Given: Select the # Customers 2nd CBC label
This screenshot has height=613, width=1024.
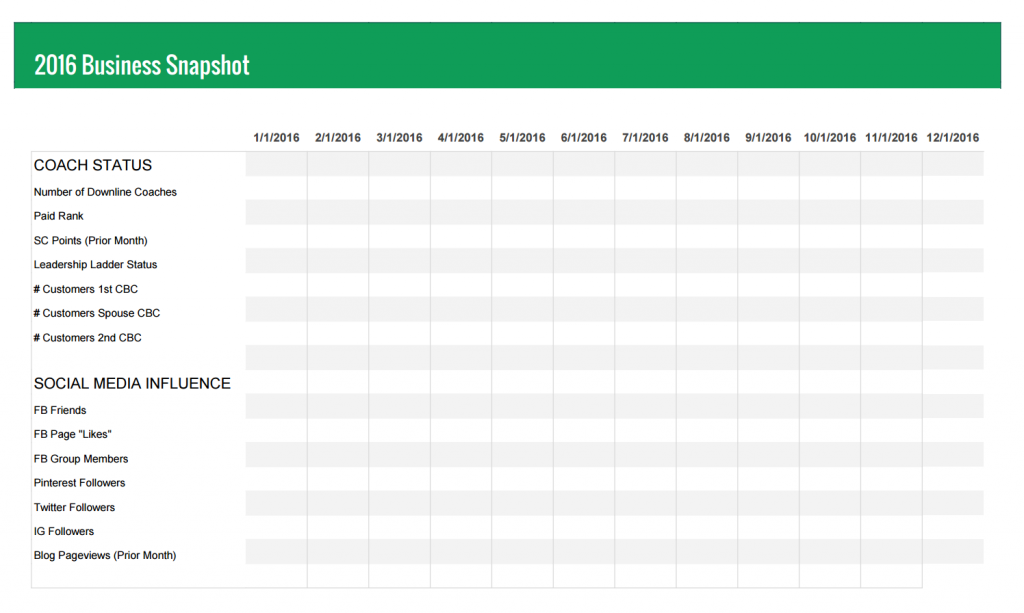Looking at the screenshot, I should coord(88,338).
